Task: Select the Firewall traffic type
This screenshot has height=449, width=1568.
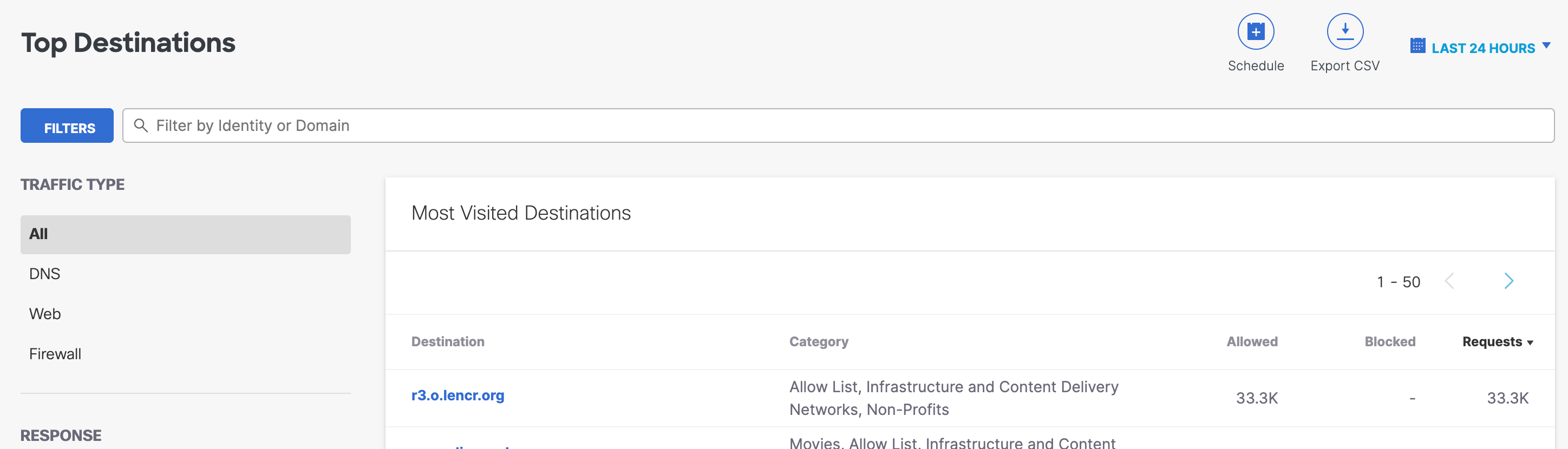Action: tap(55, 354)
